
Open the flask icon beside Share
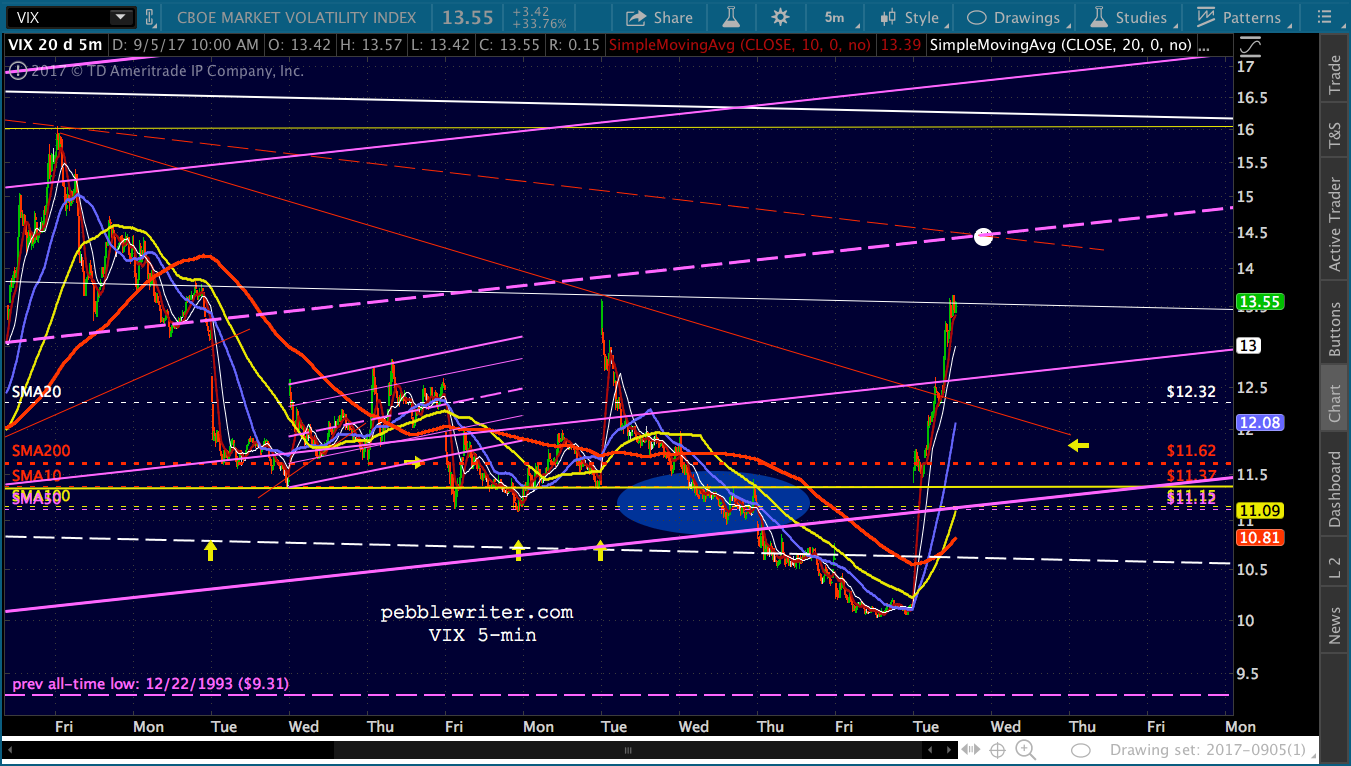731,17
